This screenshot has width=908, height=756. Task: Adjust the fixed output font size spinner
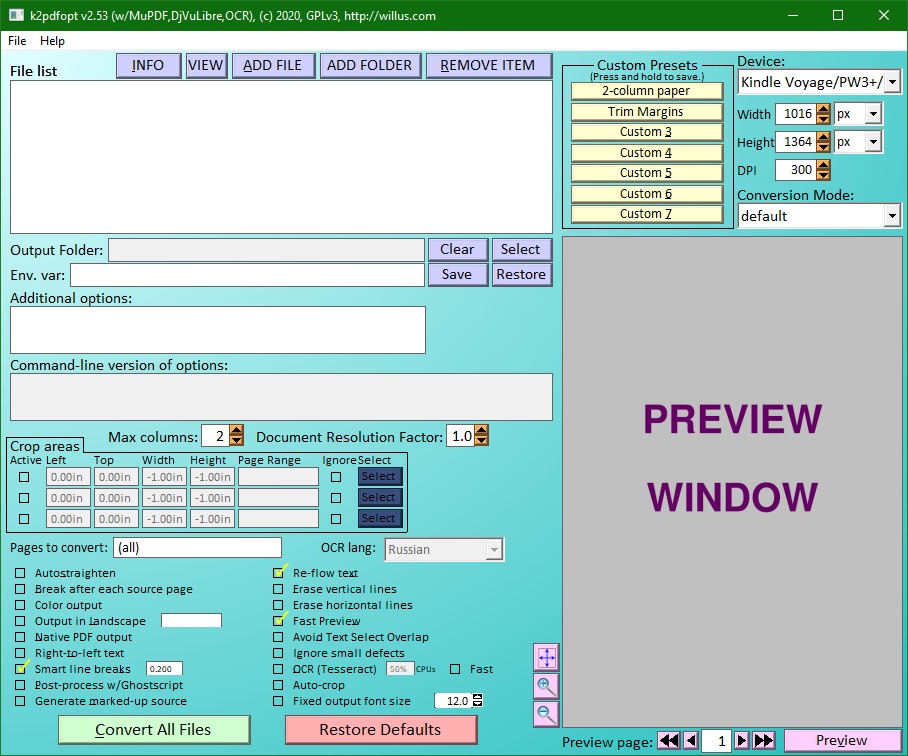point(477,700)
